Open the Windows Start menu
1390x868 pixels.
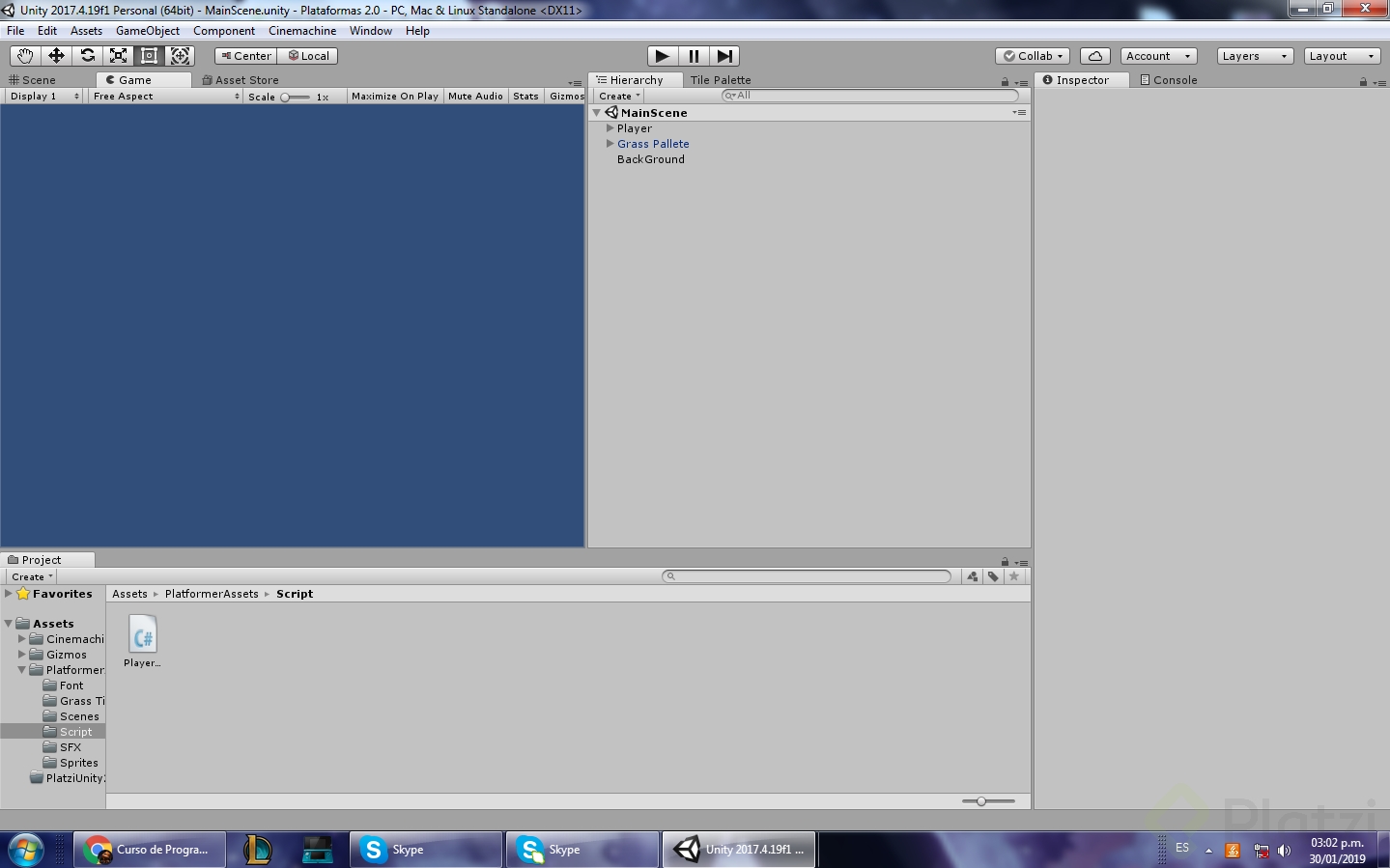pyautogui.click(x=25, y=850)
